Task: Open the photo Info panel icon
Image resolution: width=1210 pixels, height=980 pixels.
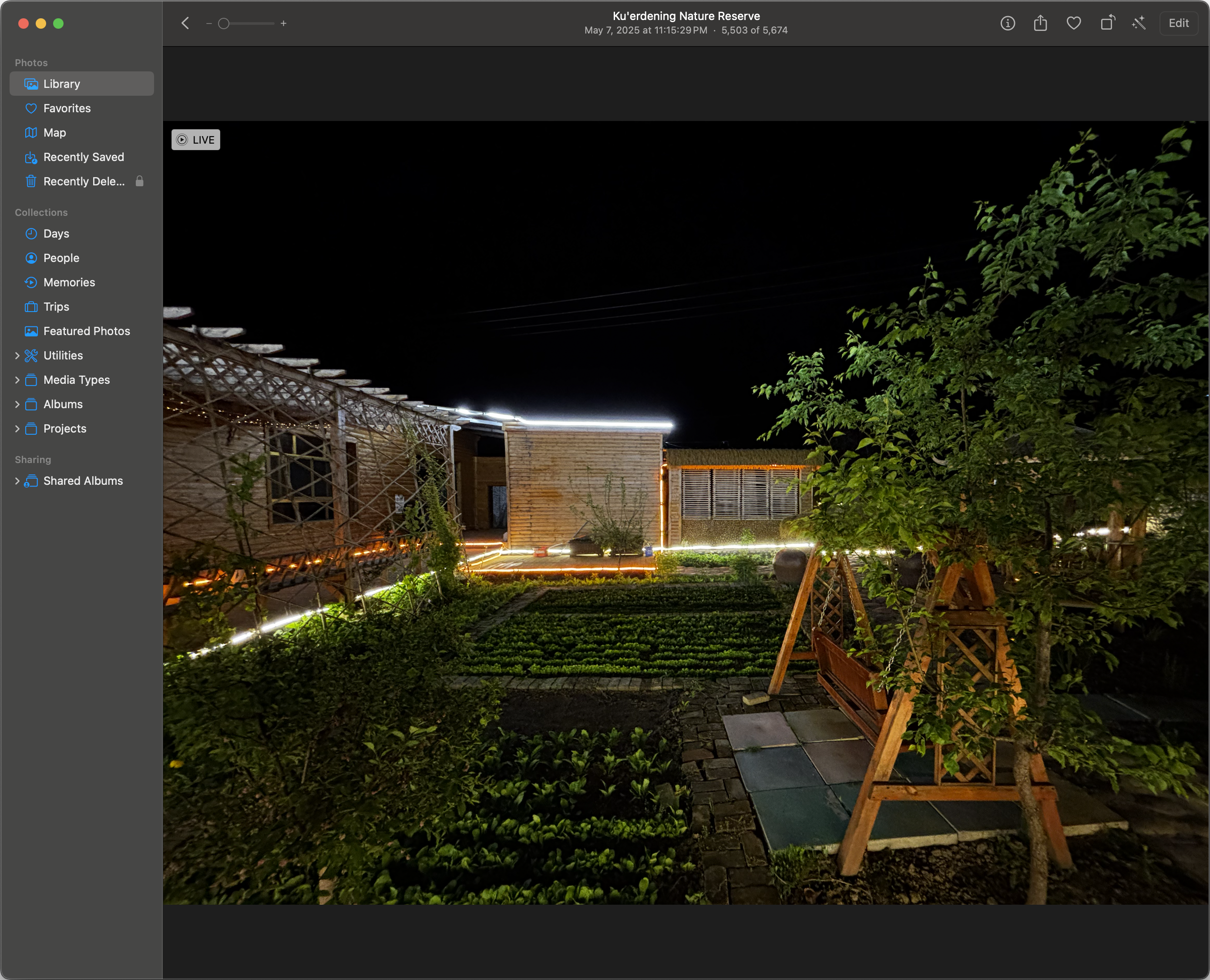Action: pos(1007,23)
